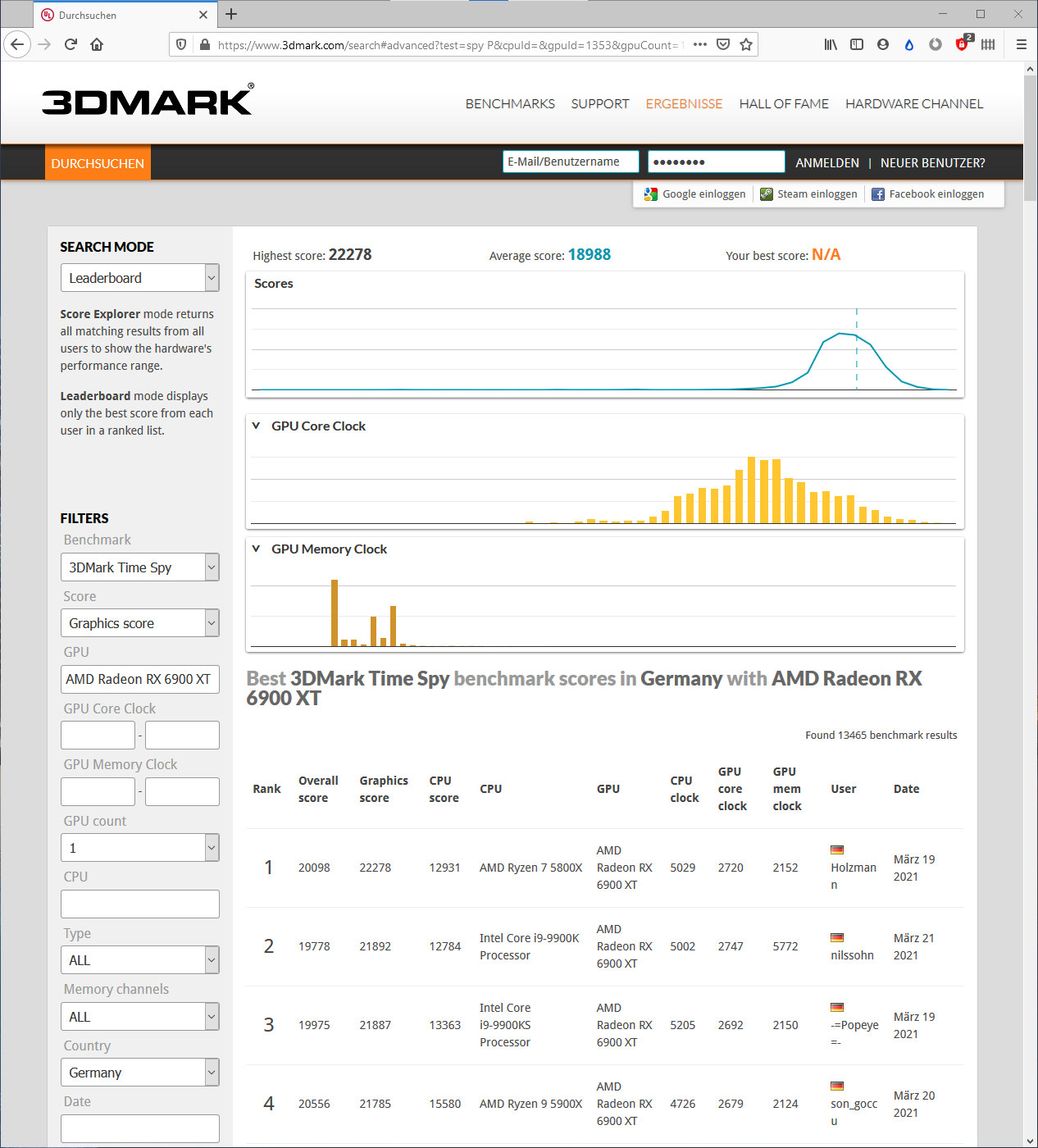
Task: Click the blue water drop extension icon
Action: 909,44
